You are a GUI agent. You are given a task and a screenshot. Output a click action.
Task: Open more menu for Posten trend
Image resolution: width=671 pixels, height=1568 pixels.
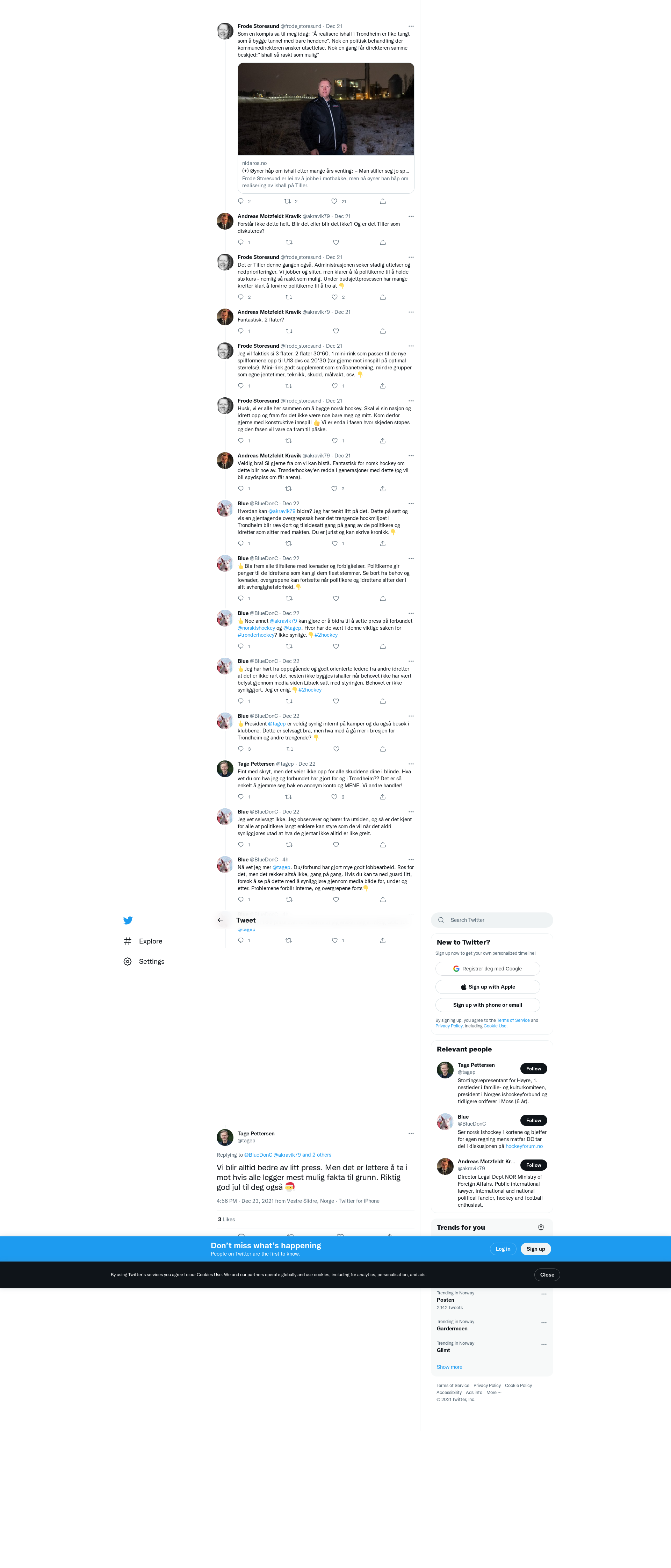[x=544, y=1294]
